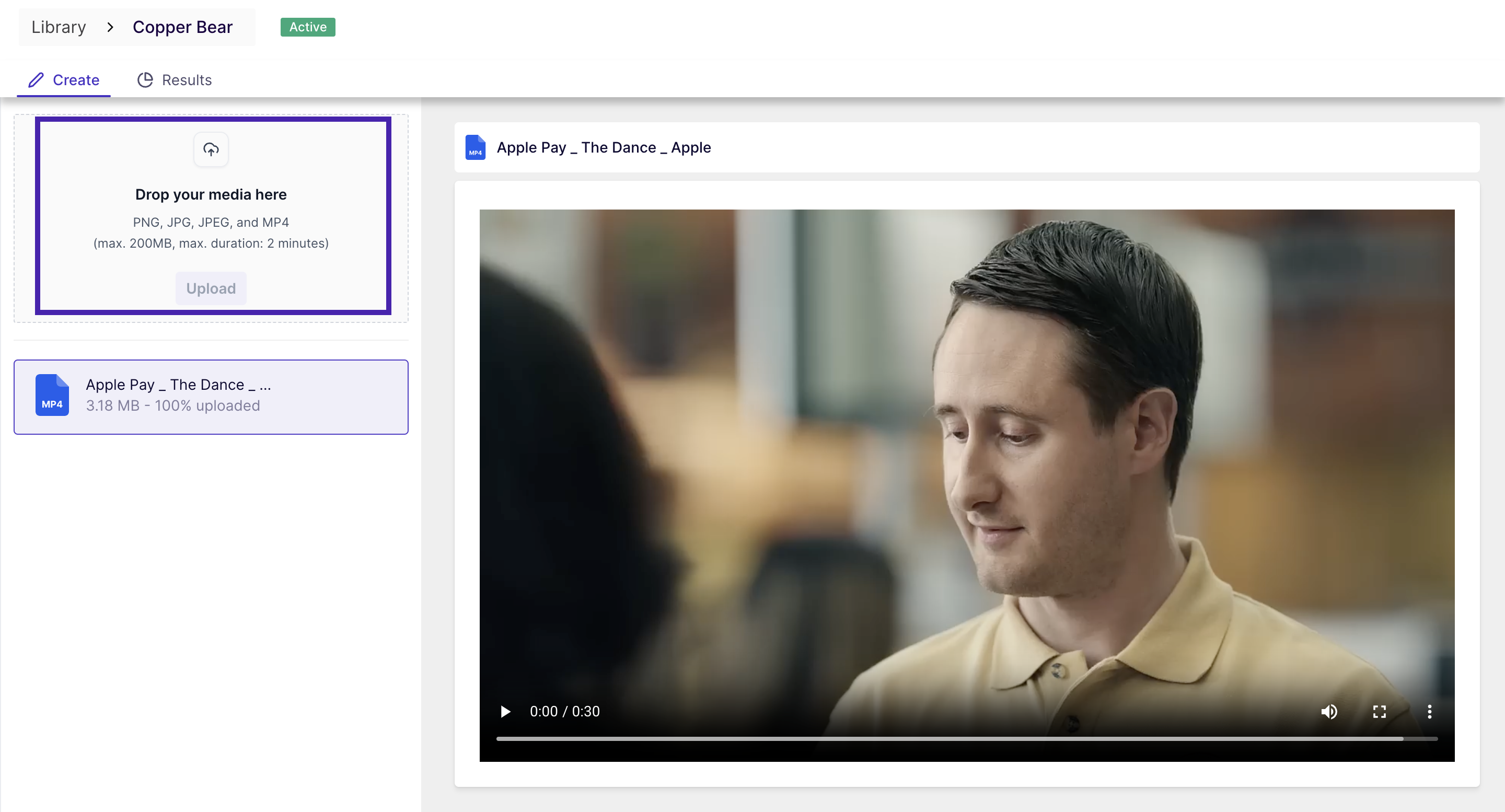Click the Active status badge
1505x812 pixels.
coord(308,27)
